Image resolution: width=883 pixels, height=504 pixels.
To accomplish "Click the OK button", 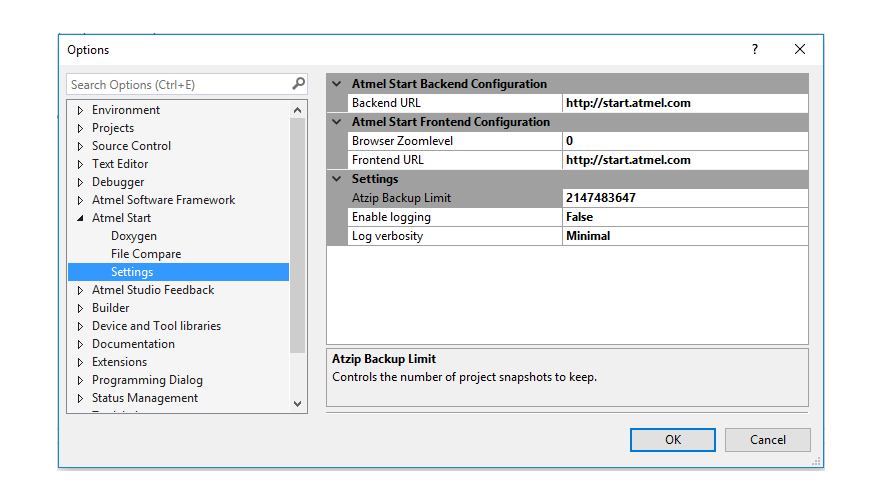I will click(672, 440).
